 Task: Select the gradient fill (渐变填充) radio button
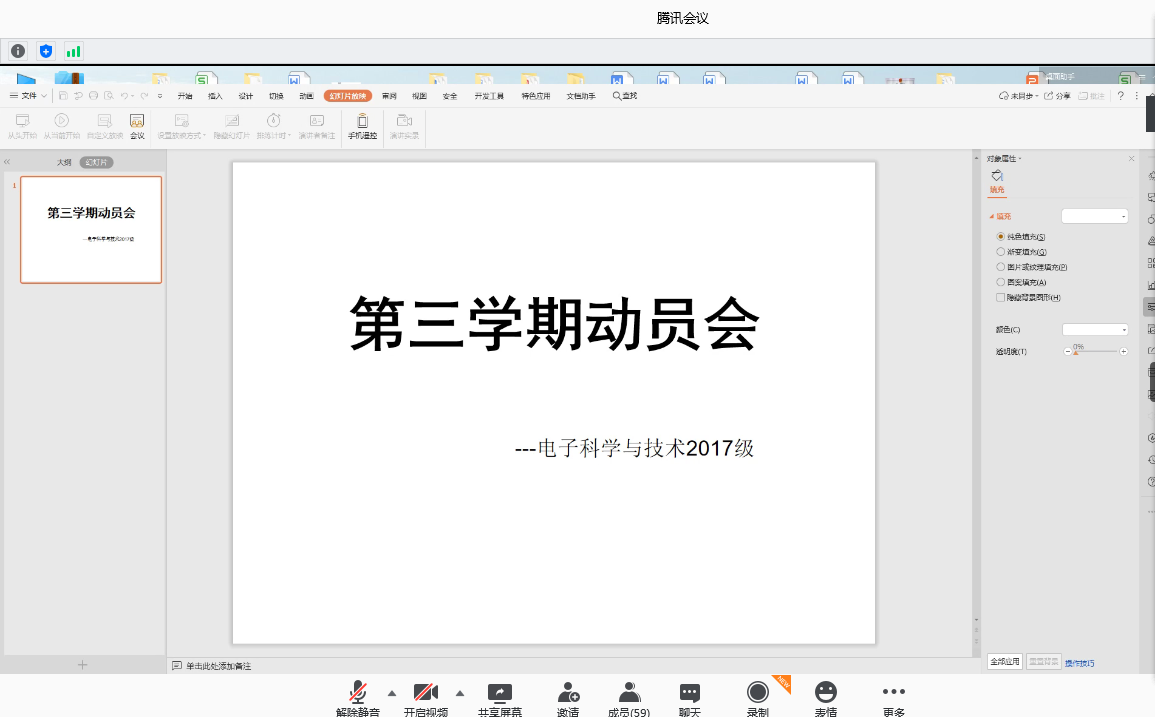click(1001, 252)
